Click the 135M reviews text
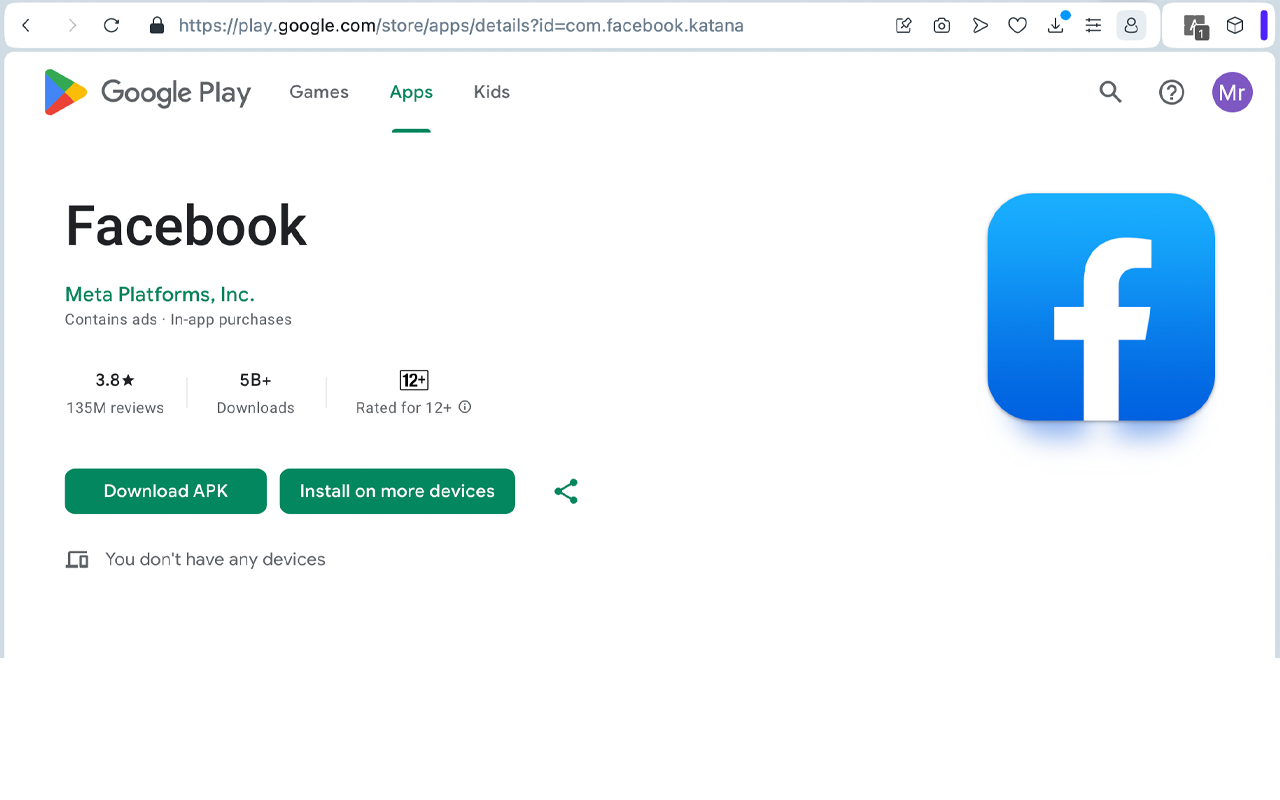Viewport: 1280px width, 800px height. (x=115, y=408)
